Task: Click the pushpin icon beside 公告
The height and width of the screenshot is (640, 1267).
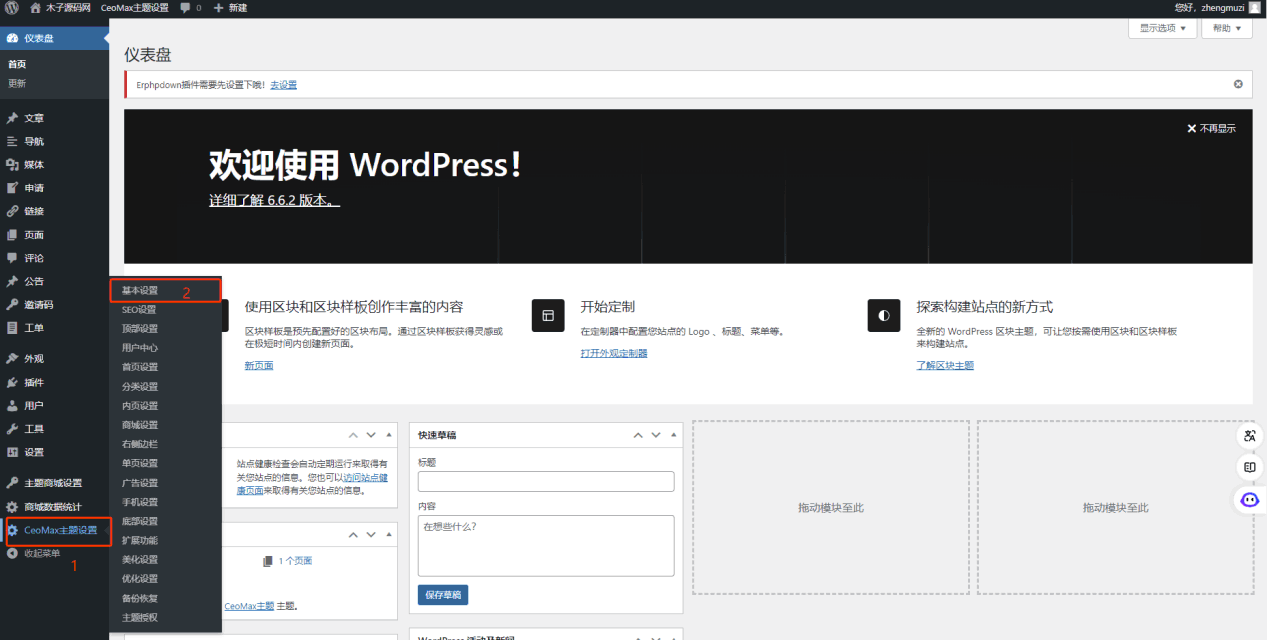Action: pos(12,281)
